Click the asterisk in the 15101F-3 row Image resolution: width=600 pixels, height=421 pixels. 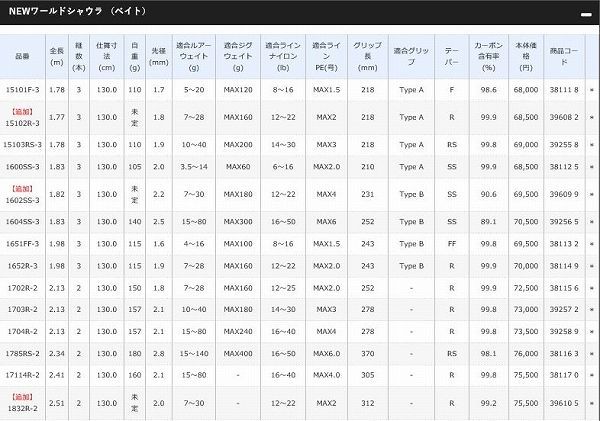click(591, 91)
